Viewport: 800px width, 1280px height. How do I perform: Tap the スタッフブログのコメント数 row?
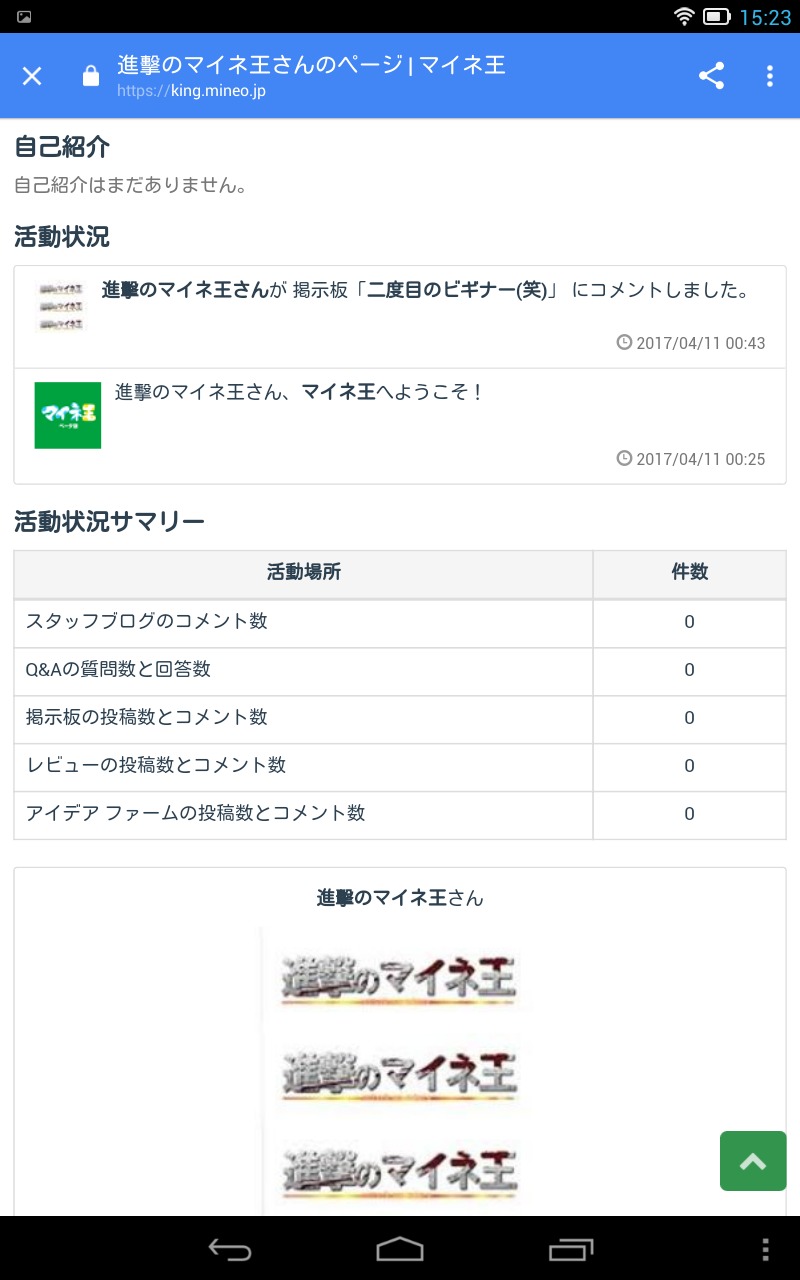(147, 622)
